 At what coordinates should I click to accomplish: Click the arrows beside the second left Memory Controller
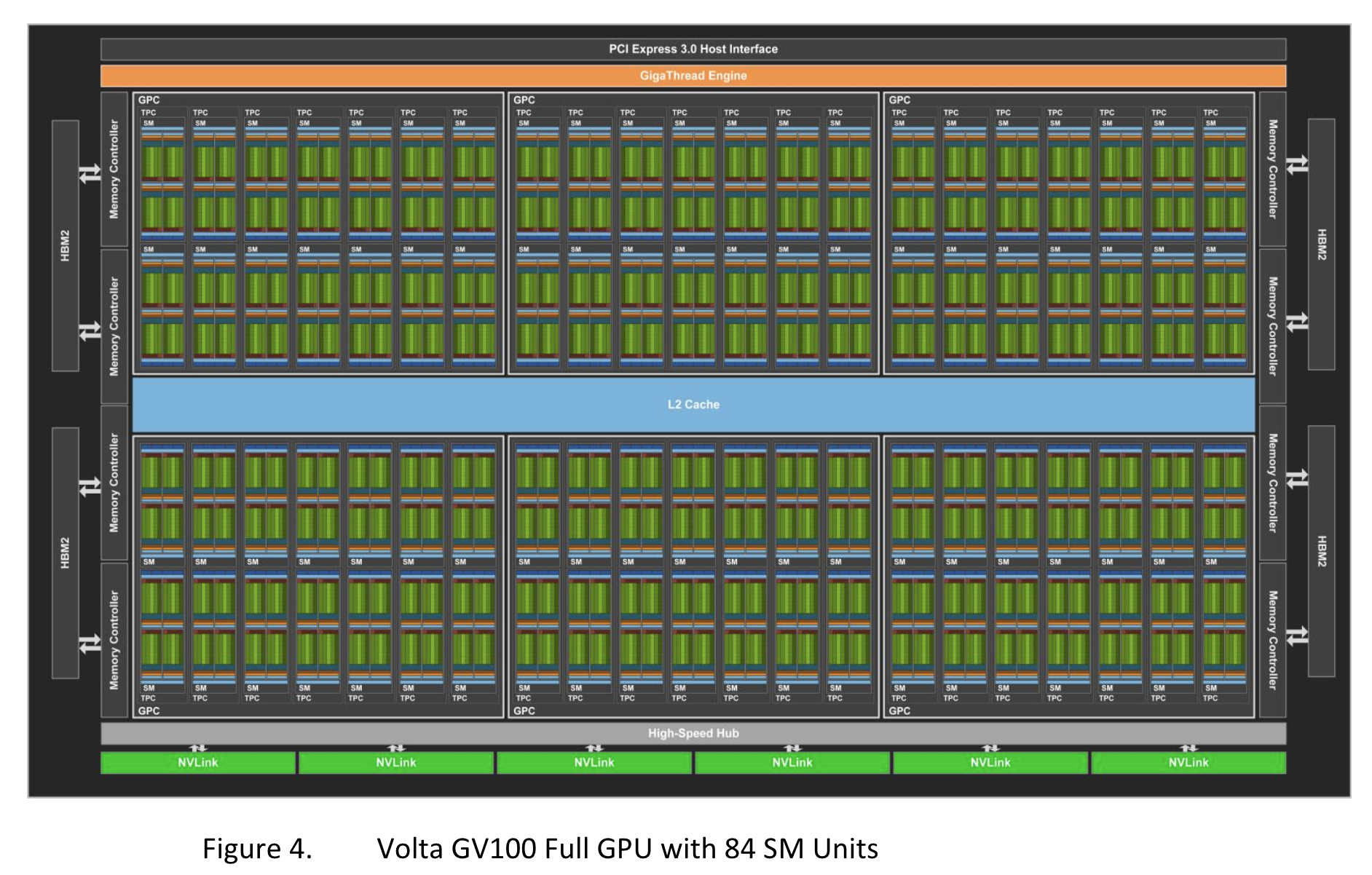(x=90, y=331)
